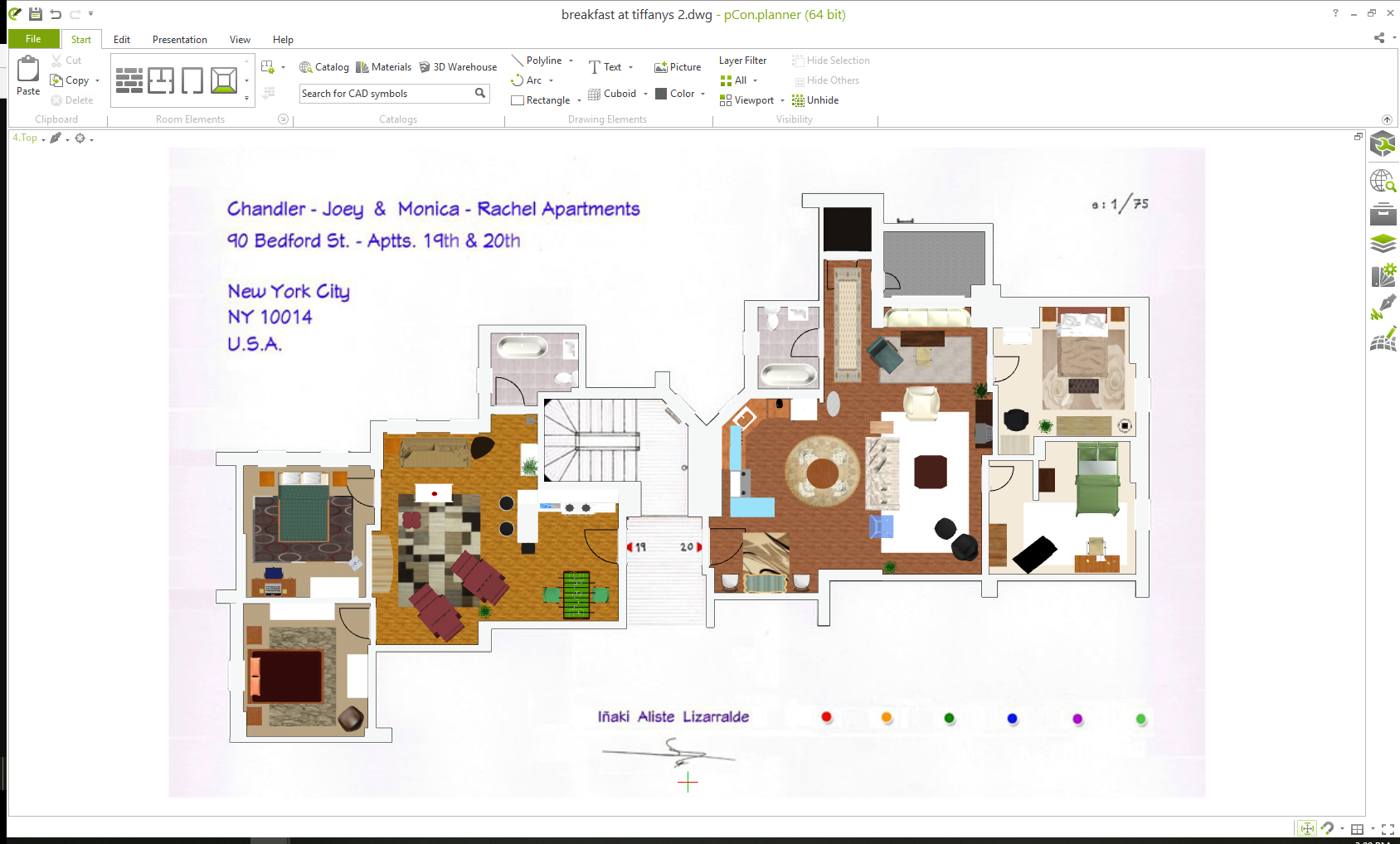Open the Help ribbon tab
1400x844 pixels.
coord(283,40)
